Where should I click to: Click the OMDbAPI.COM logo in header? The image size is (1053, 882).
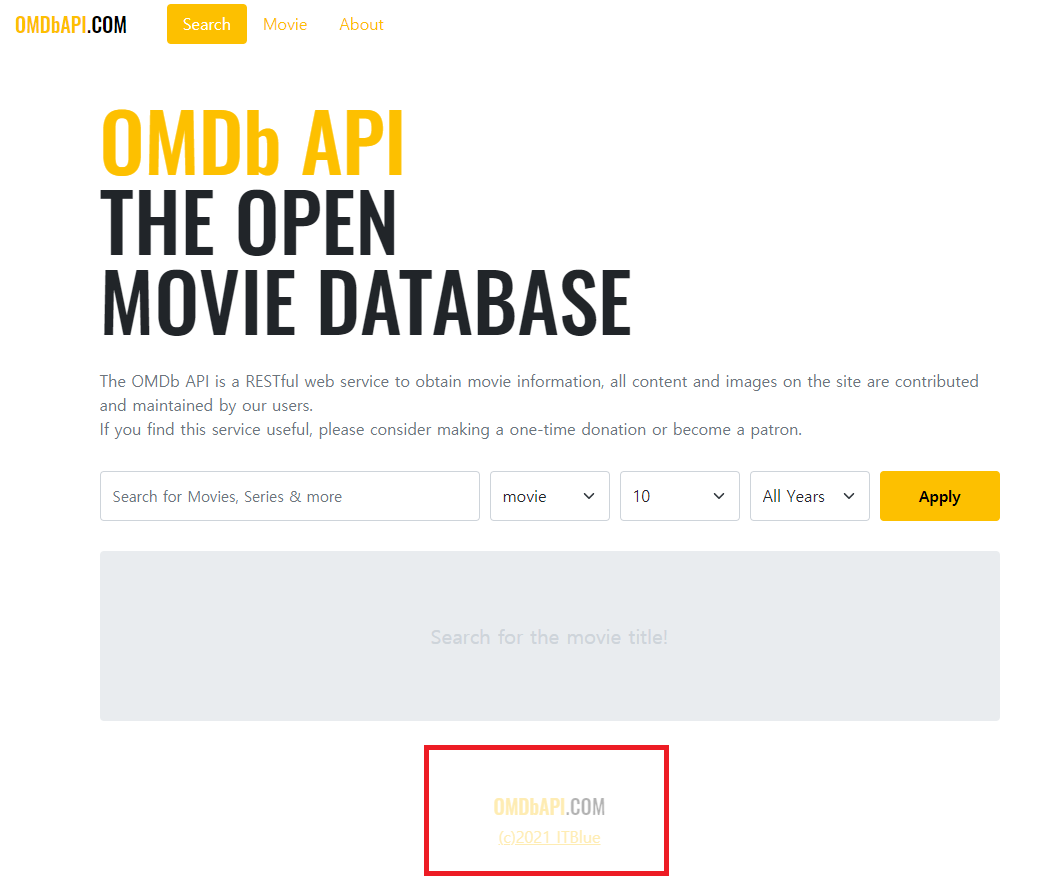pyautogui.click(x=71, y=25)
